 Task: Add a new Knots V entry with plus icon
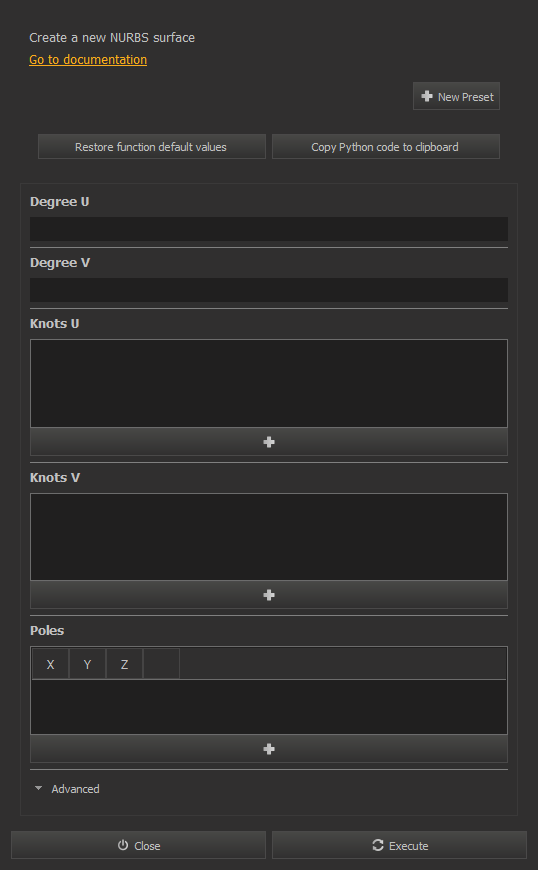268,595
